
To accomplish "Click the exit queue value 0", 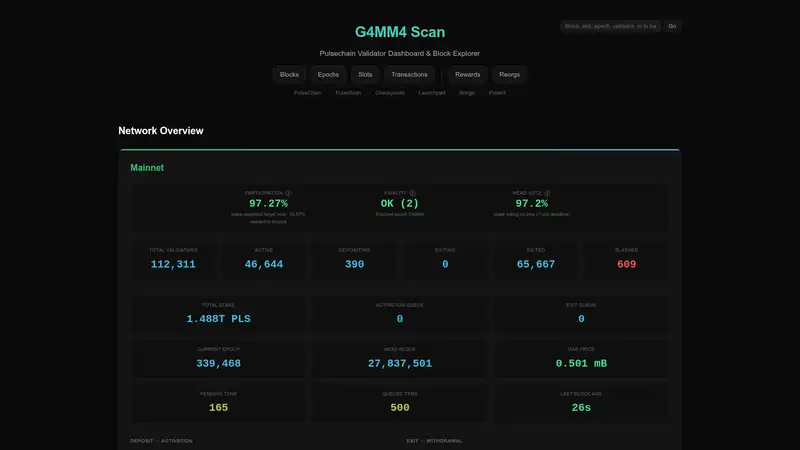I will (581, 319).
